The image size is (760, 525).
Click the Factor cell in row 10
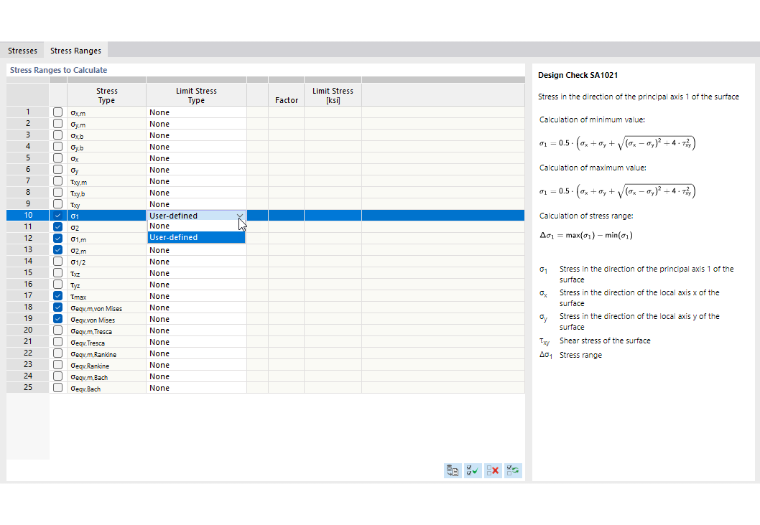click(x=286, y=216)
